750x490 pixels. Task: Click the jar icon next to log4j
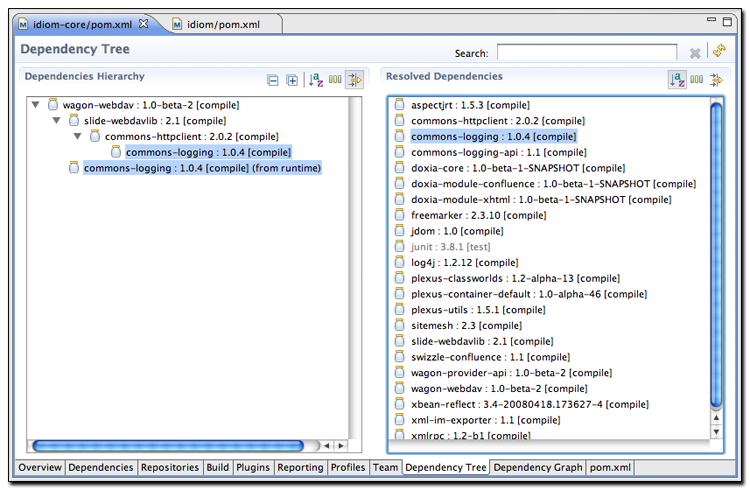pos(399,262)
